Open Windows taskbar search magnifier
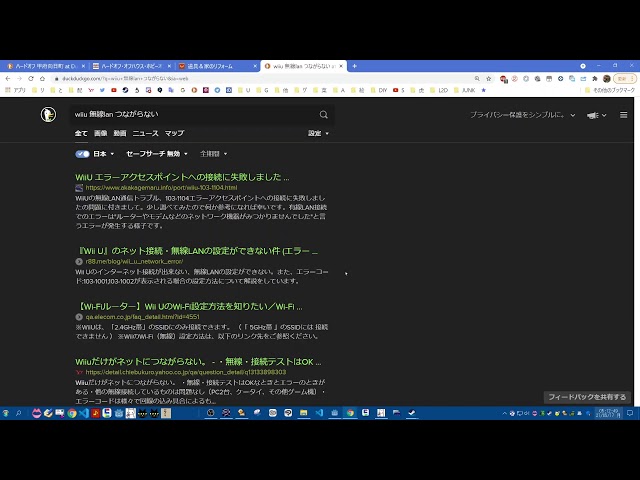Viewport: 640px width, 480px height. coord(19,413)
